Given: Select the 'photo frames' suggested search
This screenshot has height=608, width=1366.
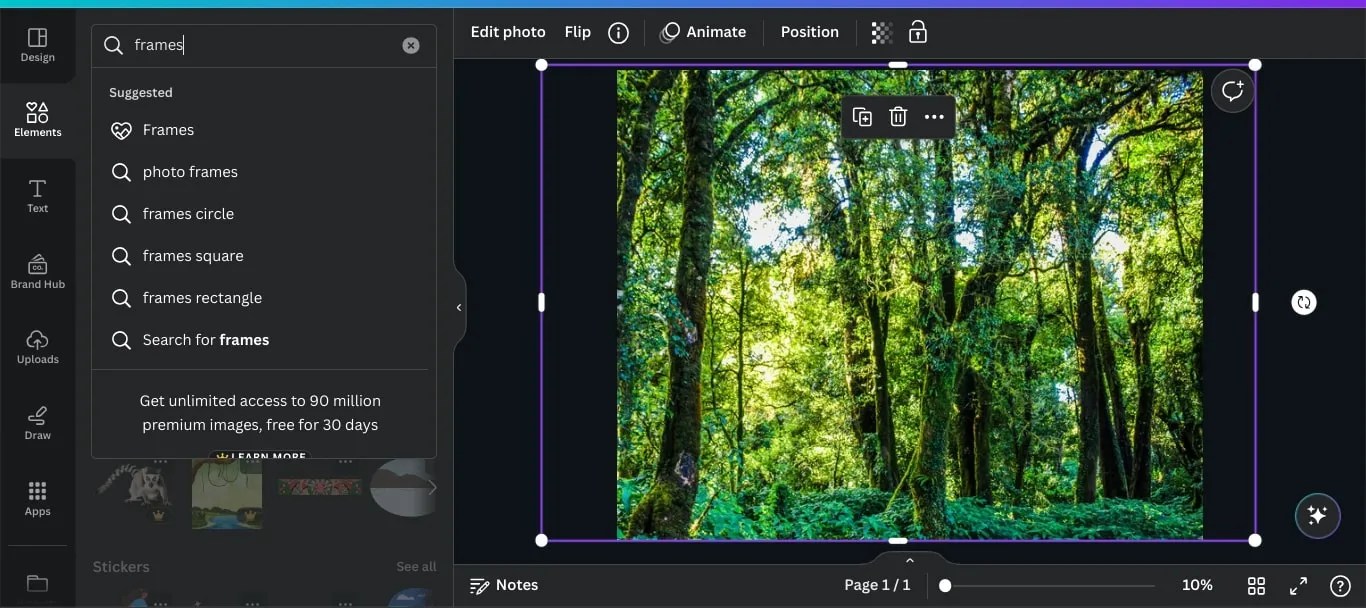Looking at the screenshot, I should [189, 171].
